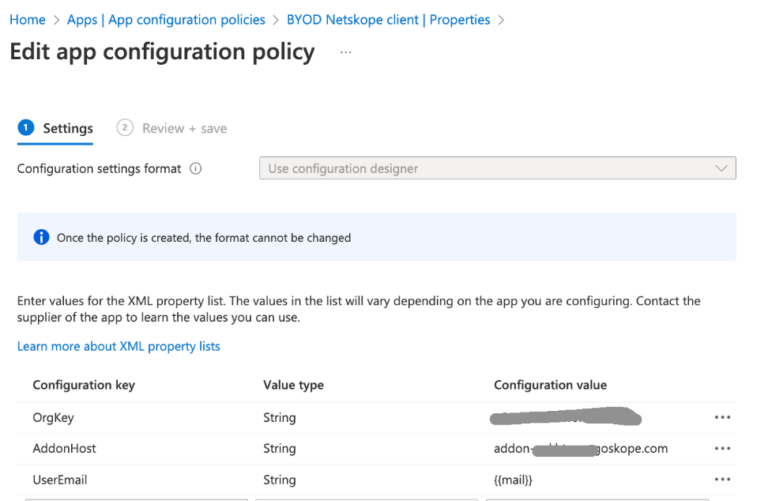Screen dimensions: 768x501
Task: Click info icon next to Configuration settings format
Action: click(196, 169)
